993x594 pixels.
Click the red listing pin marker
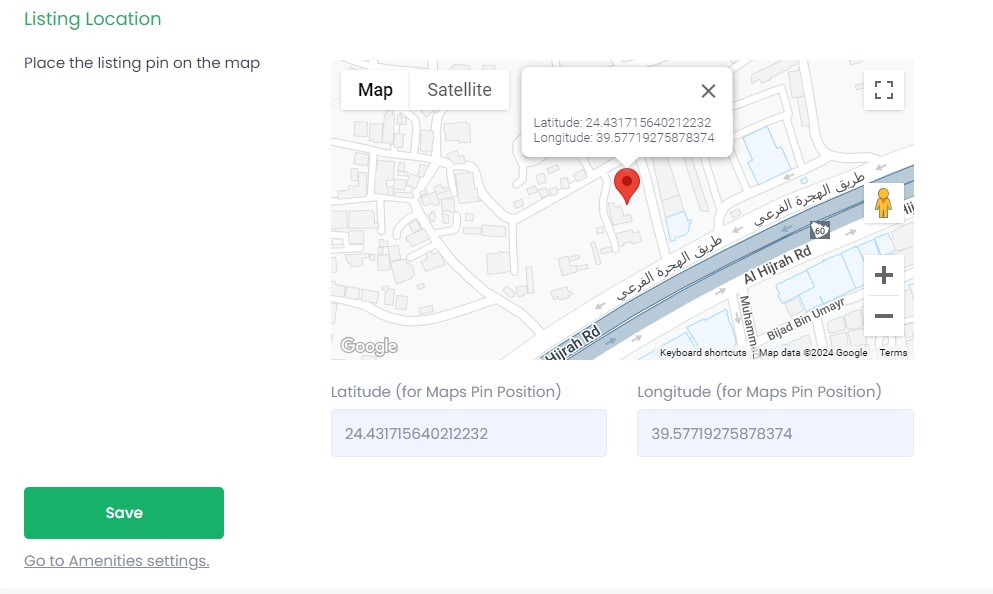(x=626, y=186)
